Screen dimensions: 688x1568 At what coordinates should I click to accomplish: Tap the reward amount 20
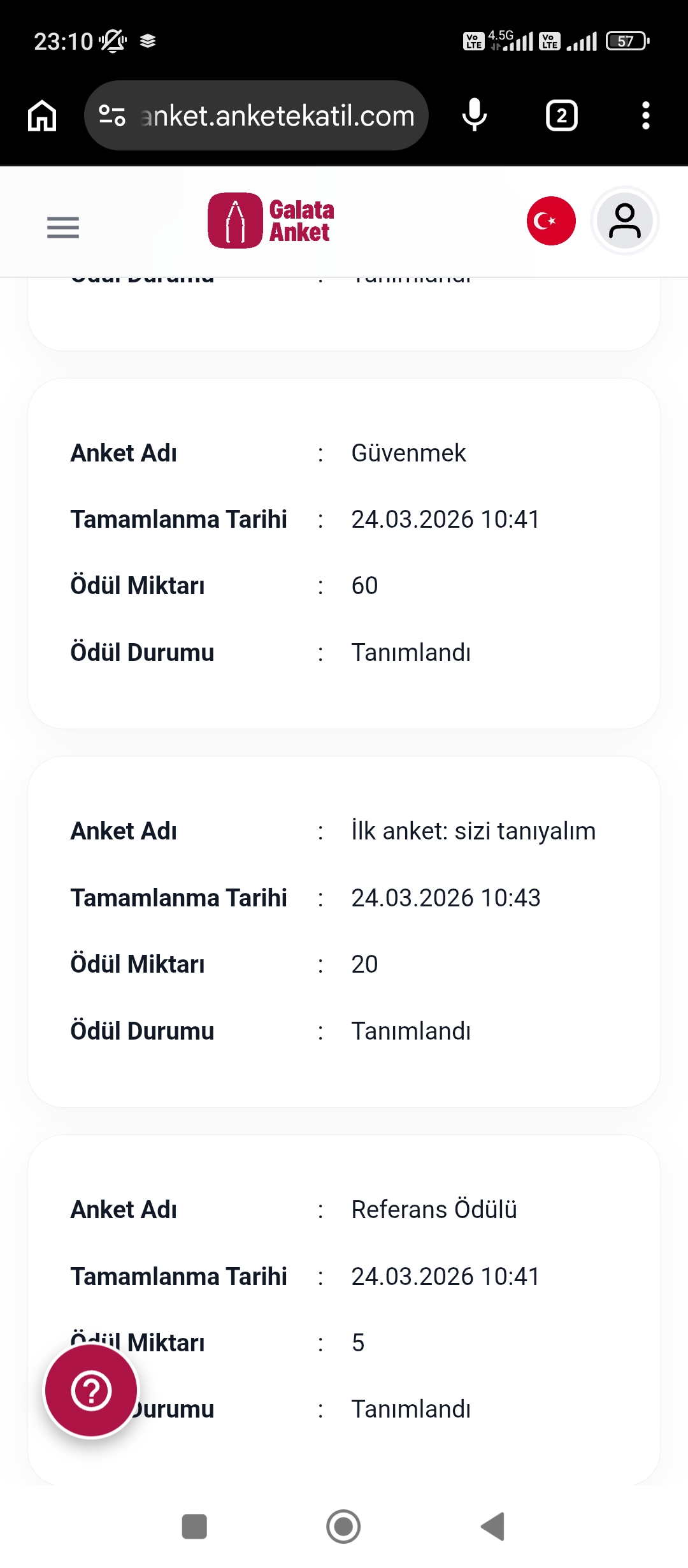pos(364,964)
